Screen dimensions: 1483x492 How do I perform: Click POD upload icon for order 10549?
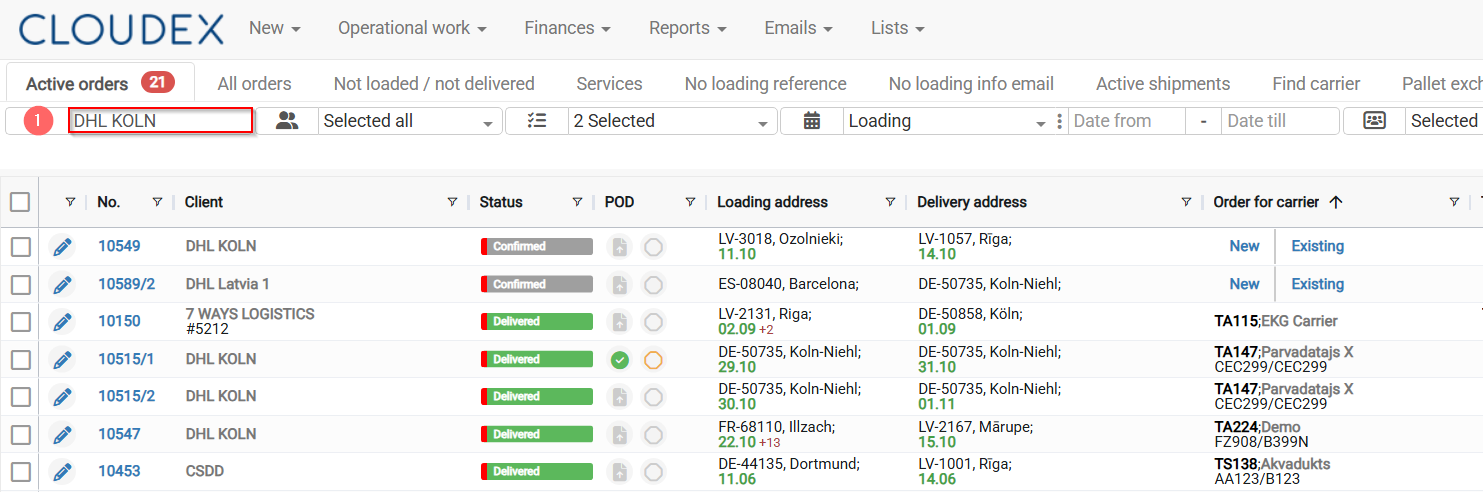pos(620,247)
